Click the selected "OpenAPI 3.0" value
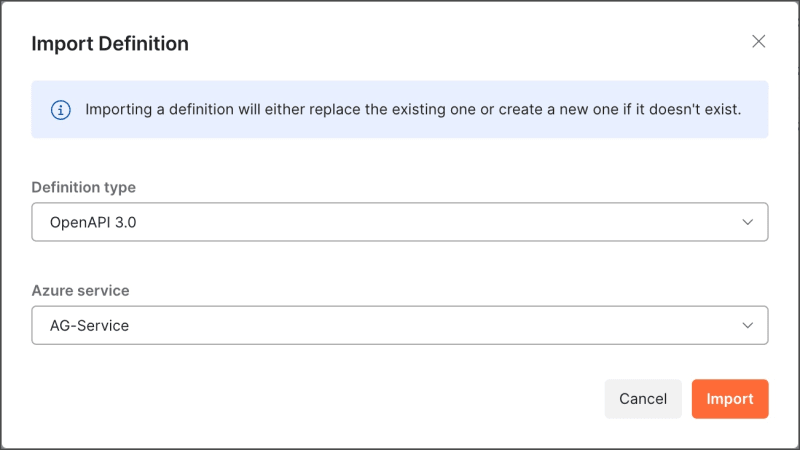 (93, 223)
